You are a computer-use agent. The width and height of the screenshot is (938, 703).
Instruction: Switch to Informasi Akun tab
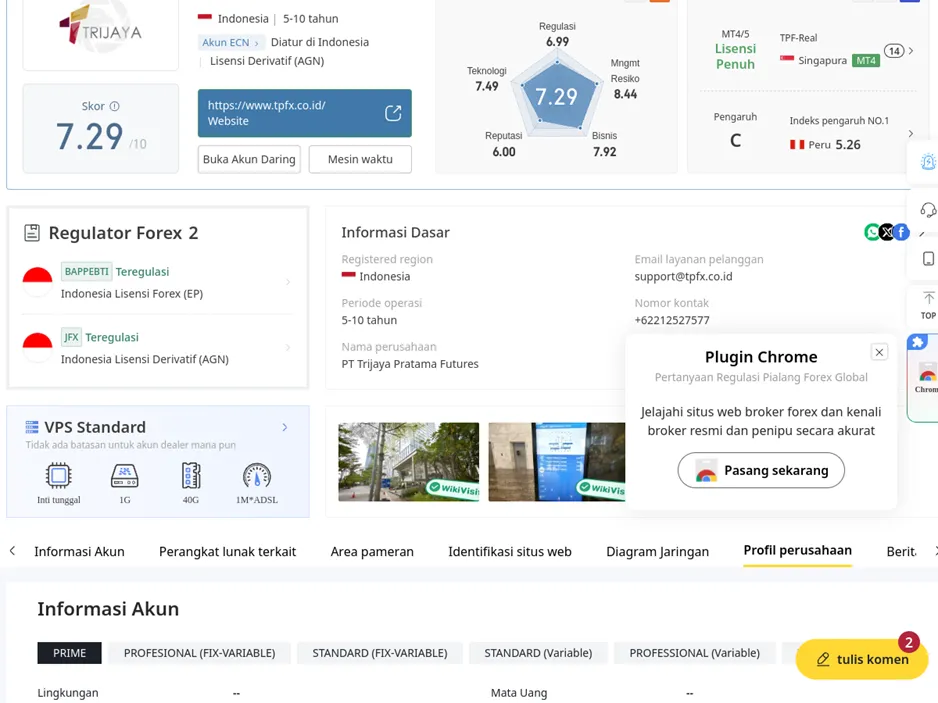coord(80,552)
